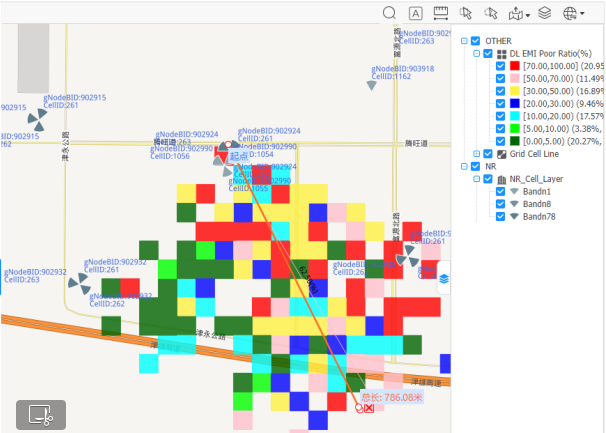Screen dimensions: 606x433
Task: Open the globe map-type dropdown arrow
Action: [582, 14]
